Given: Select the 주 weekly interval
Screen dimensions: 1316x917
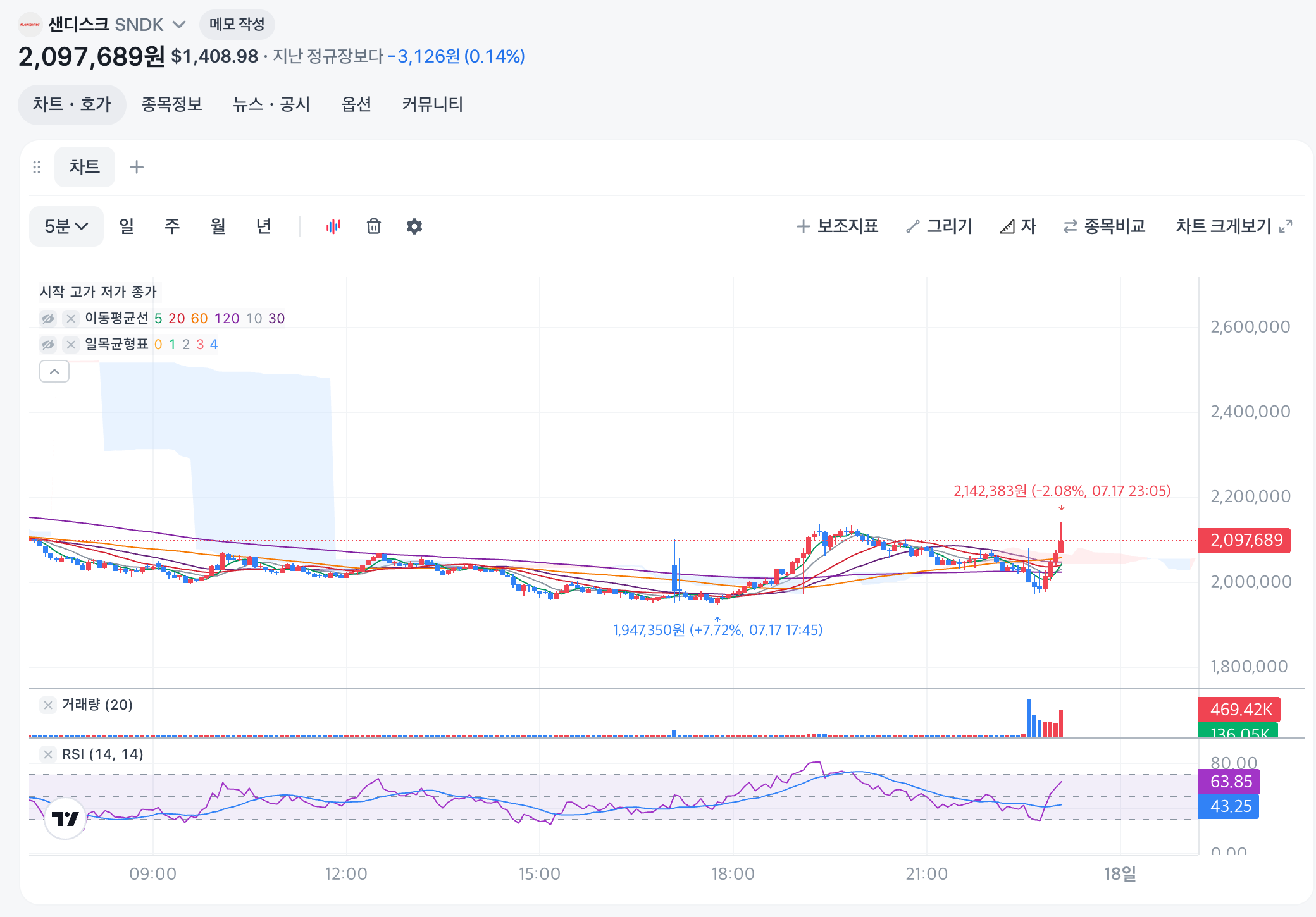Looking at the screenshot, I should pyautogui.click(x=172, y=226).
